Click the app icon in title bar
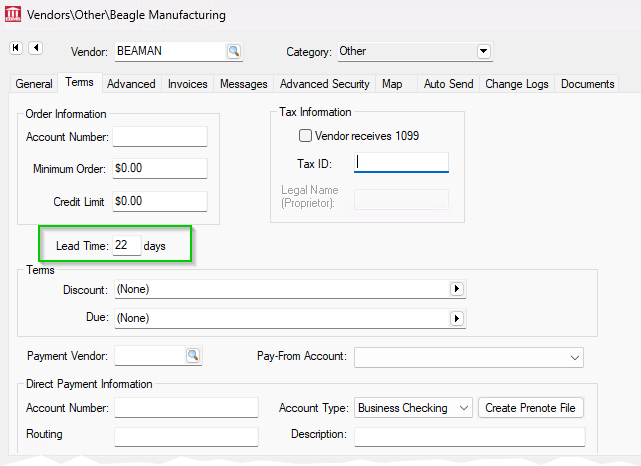 [x=13, y=15]
